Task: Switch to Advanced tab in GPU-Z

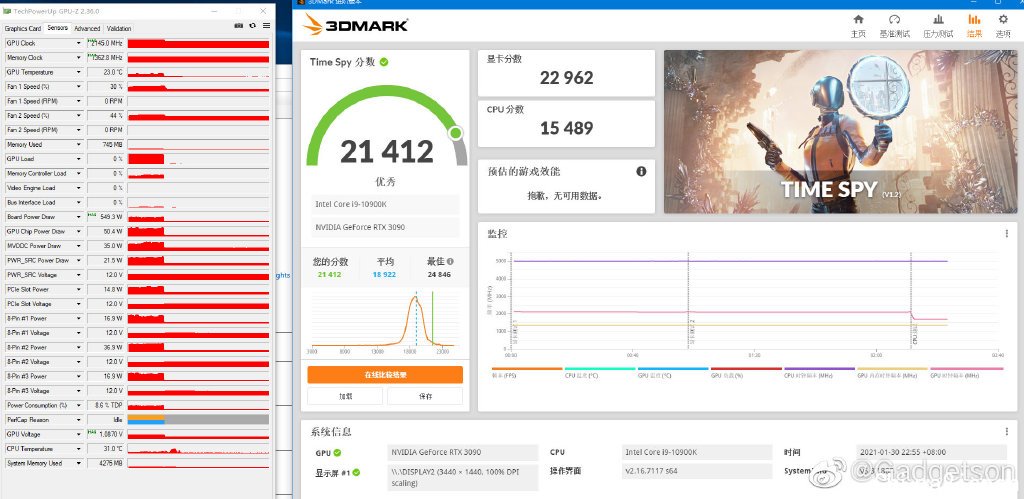Action: [x=87, y=29]
